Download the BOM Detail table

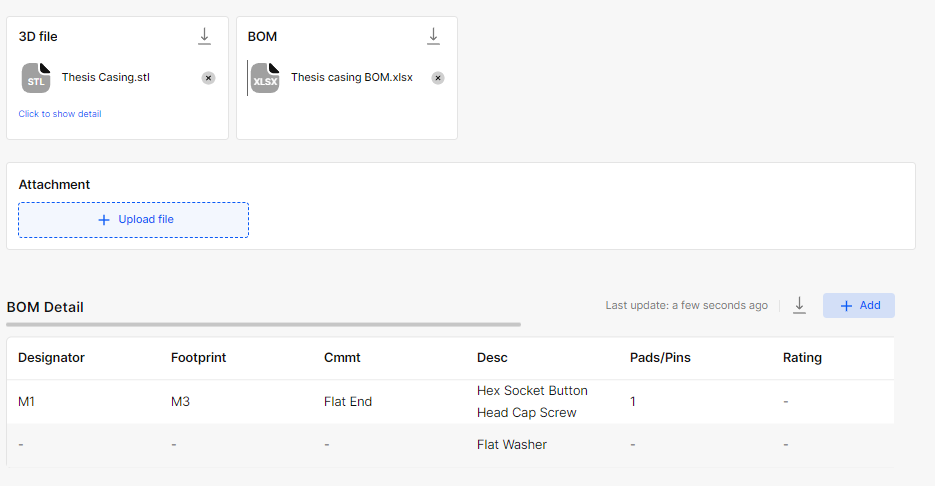pos(800,305)
